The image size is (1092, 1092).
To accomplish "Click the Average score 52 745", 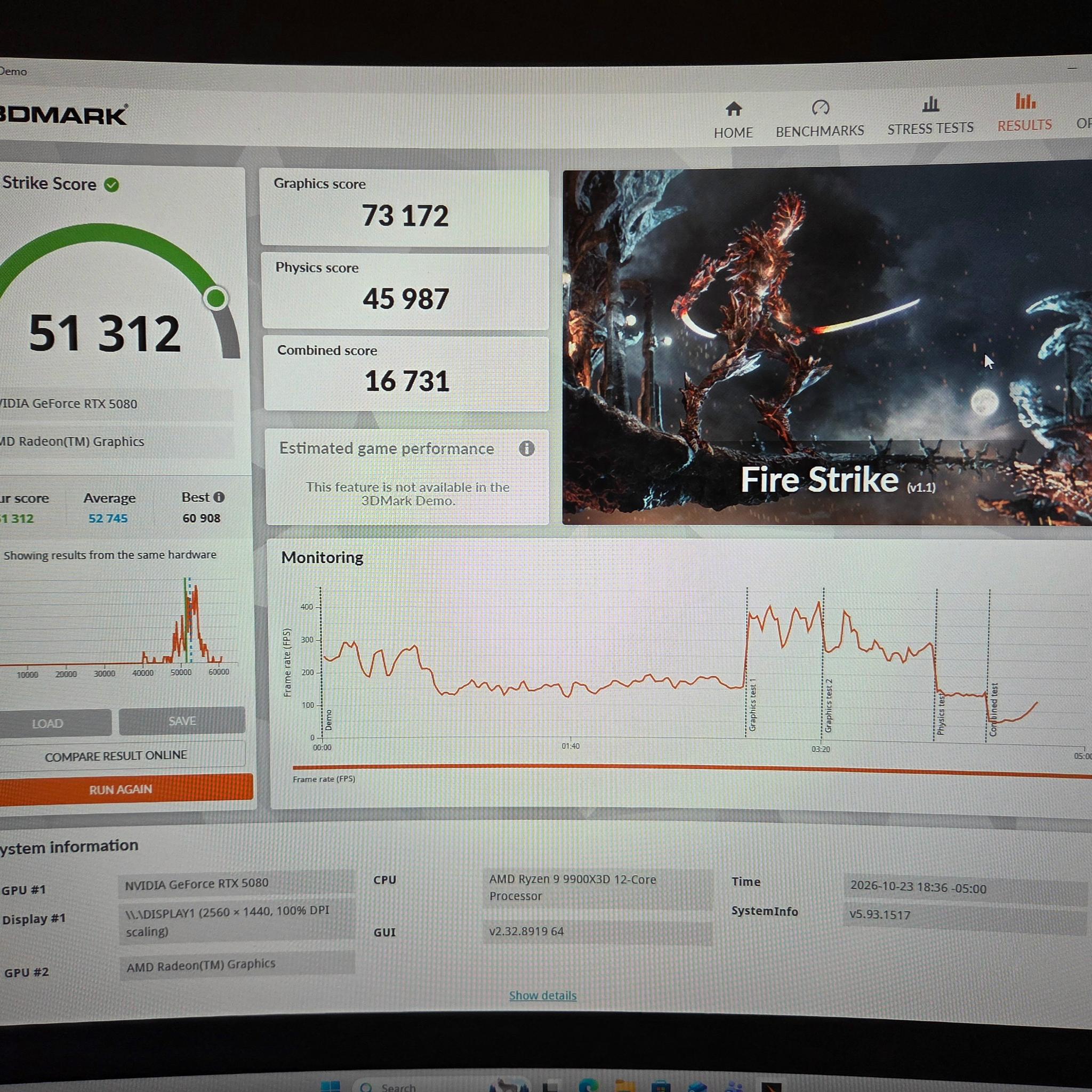I will 108,518.
